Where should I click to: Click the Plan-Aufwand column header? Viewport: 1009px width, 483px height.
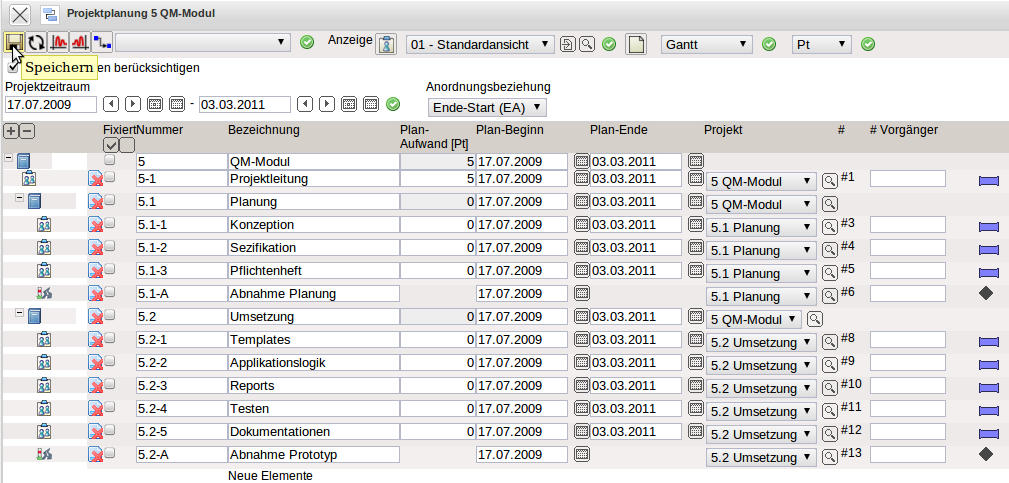point(434,136)
